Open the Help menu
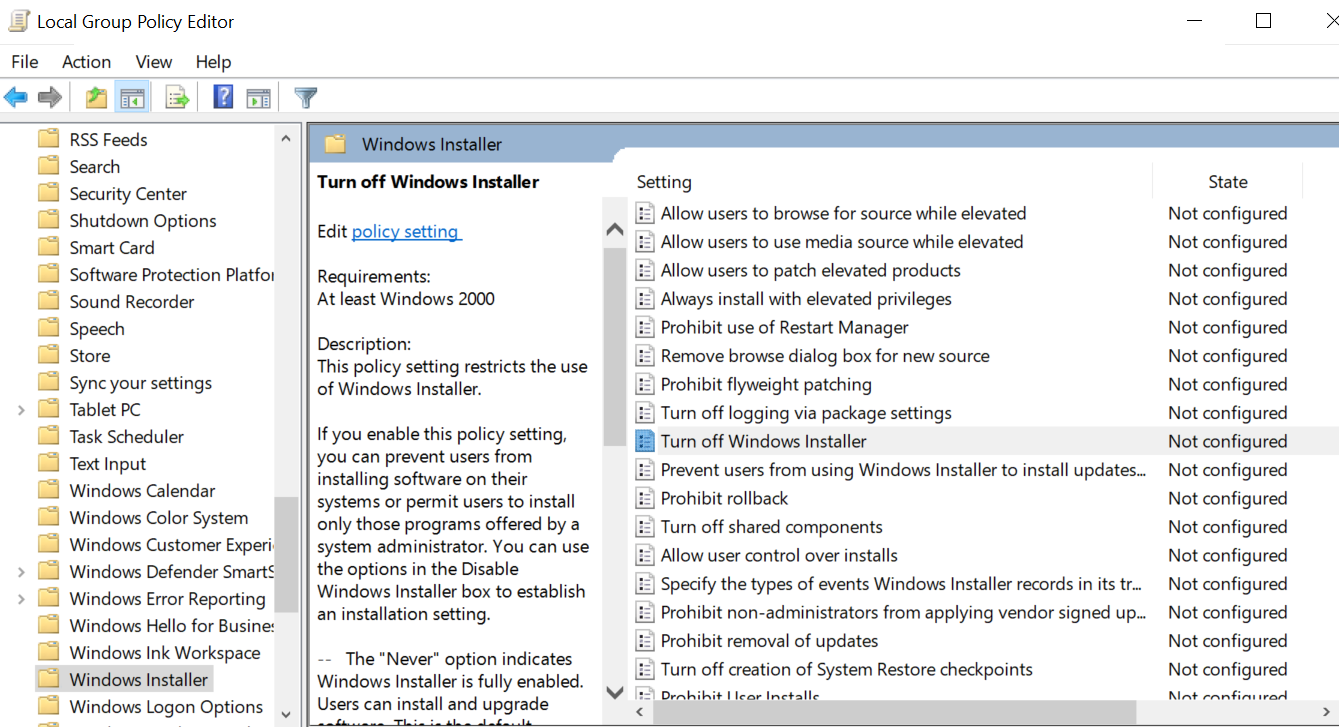The height and width of the screenshot is (727, 1339). coord(213,62)
